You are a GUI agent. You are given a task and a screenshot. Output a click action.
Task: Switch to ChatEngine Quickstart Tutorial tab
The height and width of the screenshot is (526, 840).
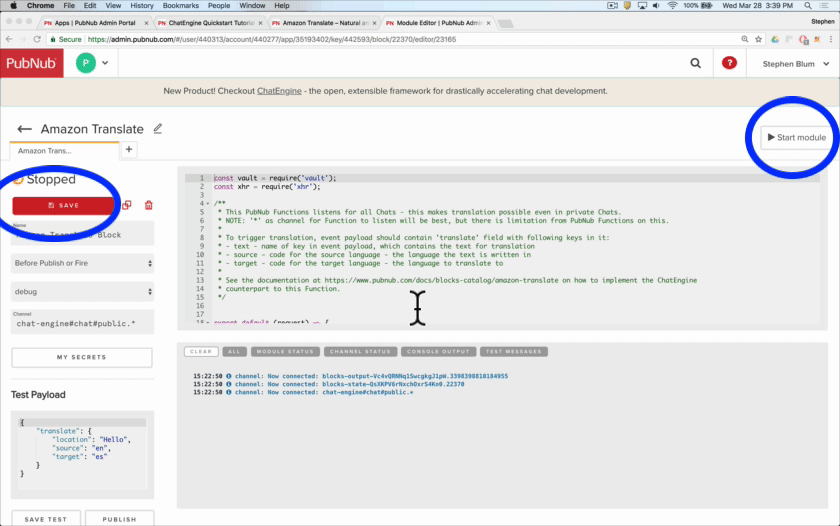pyautogui.click(x=210, y=23)
